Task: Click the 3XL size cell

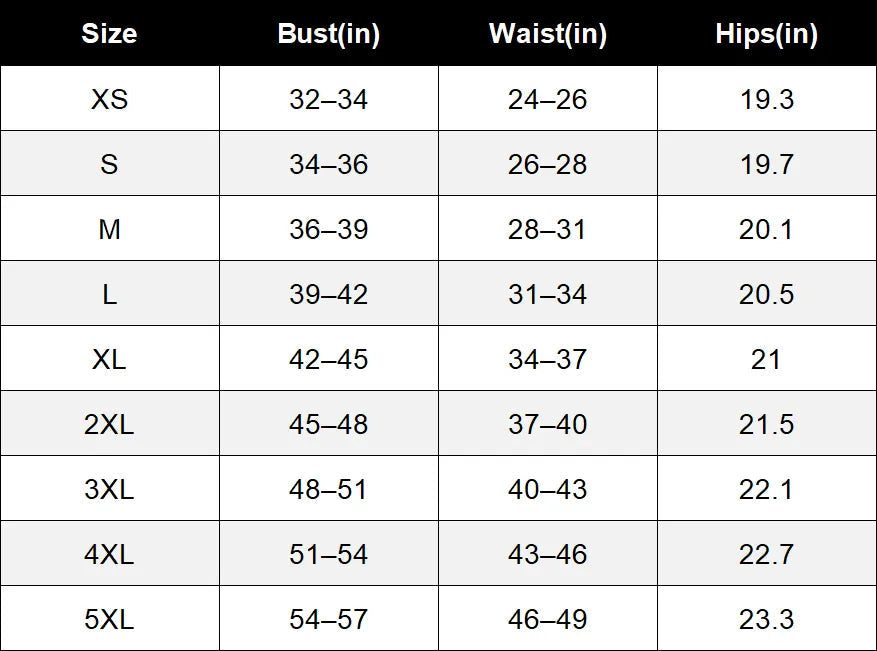Action: click(x=110, y=488)
